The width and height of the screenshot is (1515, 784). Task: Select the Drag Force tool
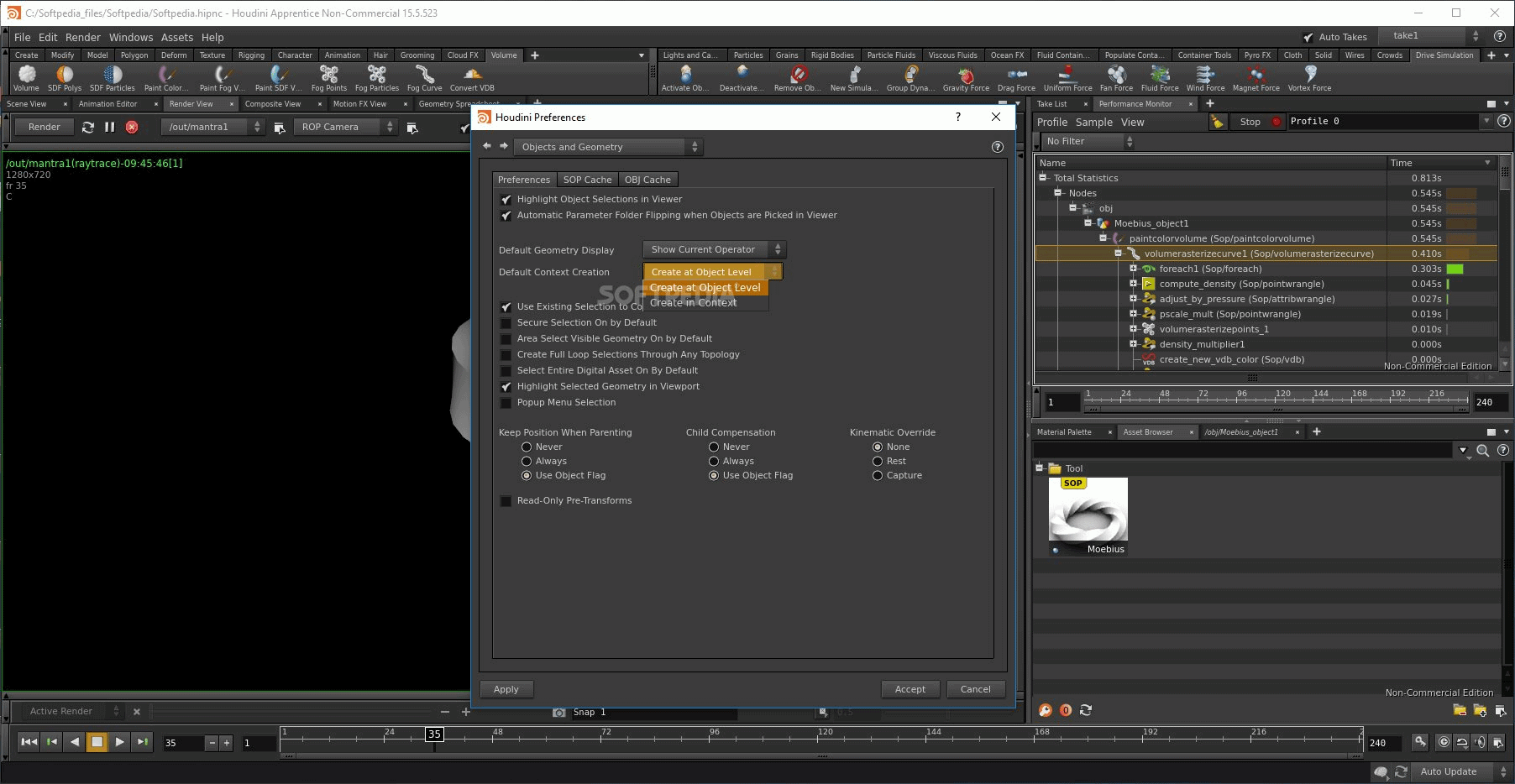point(1016,78)
